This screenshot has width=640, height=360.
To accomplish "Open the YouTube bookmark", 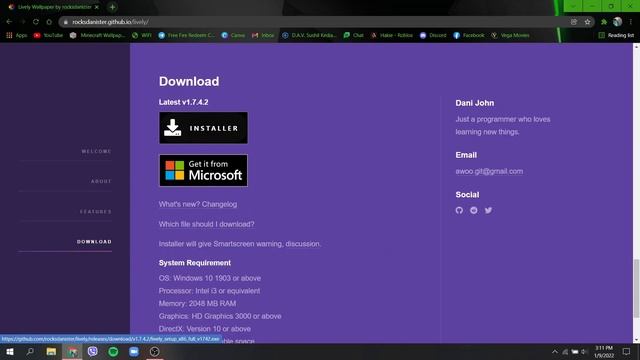I will coord(48,36).
